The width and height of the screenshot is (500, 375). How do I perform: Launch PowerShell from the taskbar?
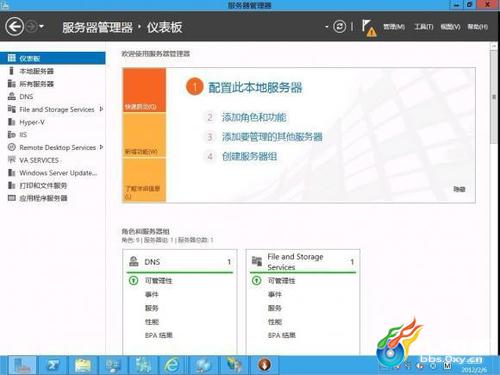53,365
